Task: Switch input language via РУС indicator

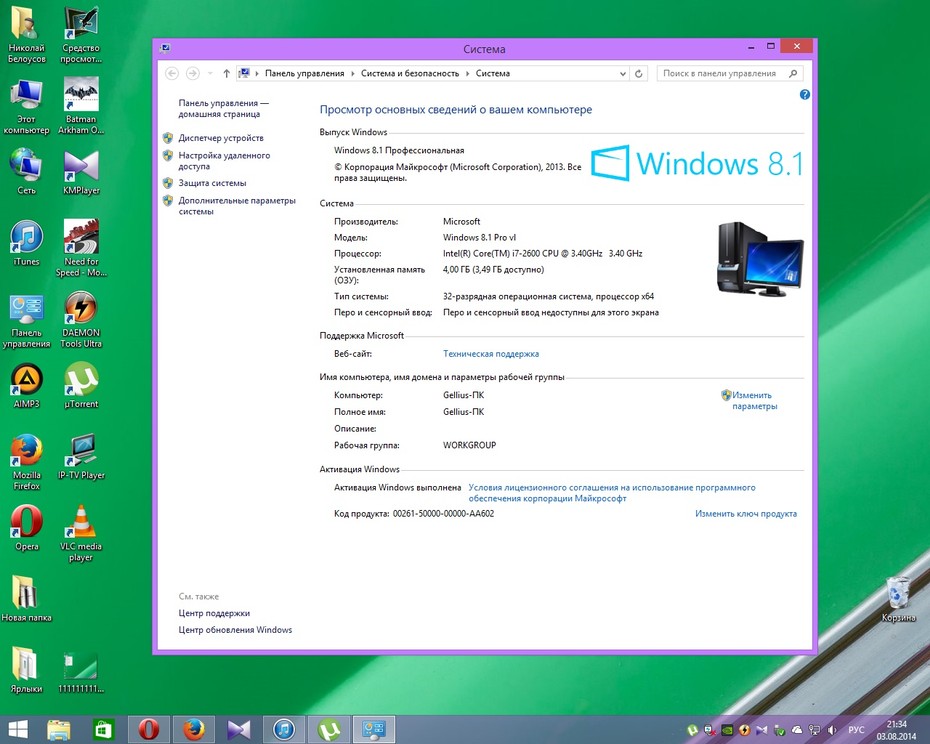Action: pos(855,730)
